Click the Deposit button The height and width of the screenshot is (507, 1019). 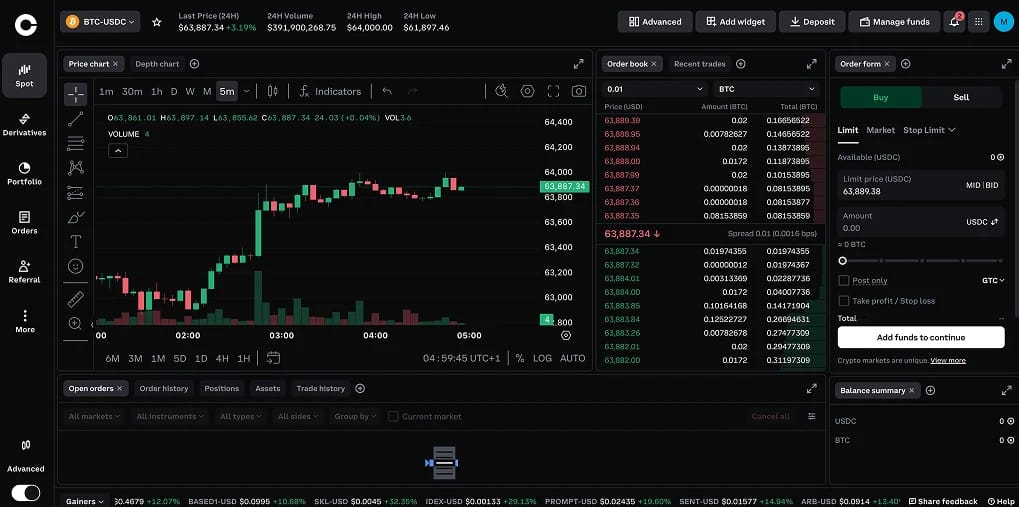point(812,22)
